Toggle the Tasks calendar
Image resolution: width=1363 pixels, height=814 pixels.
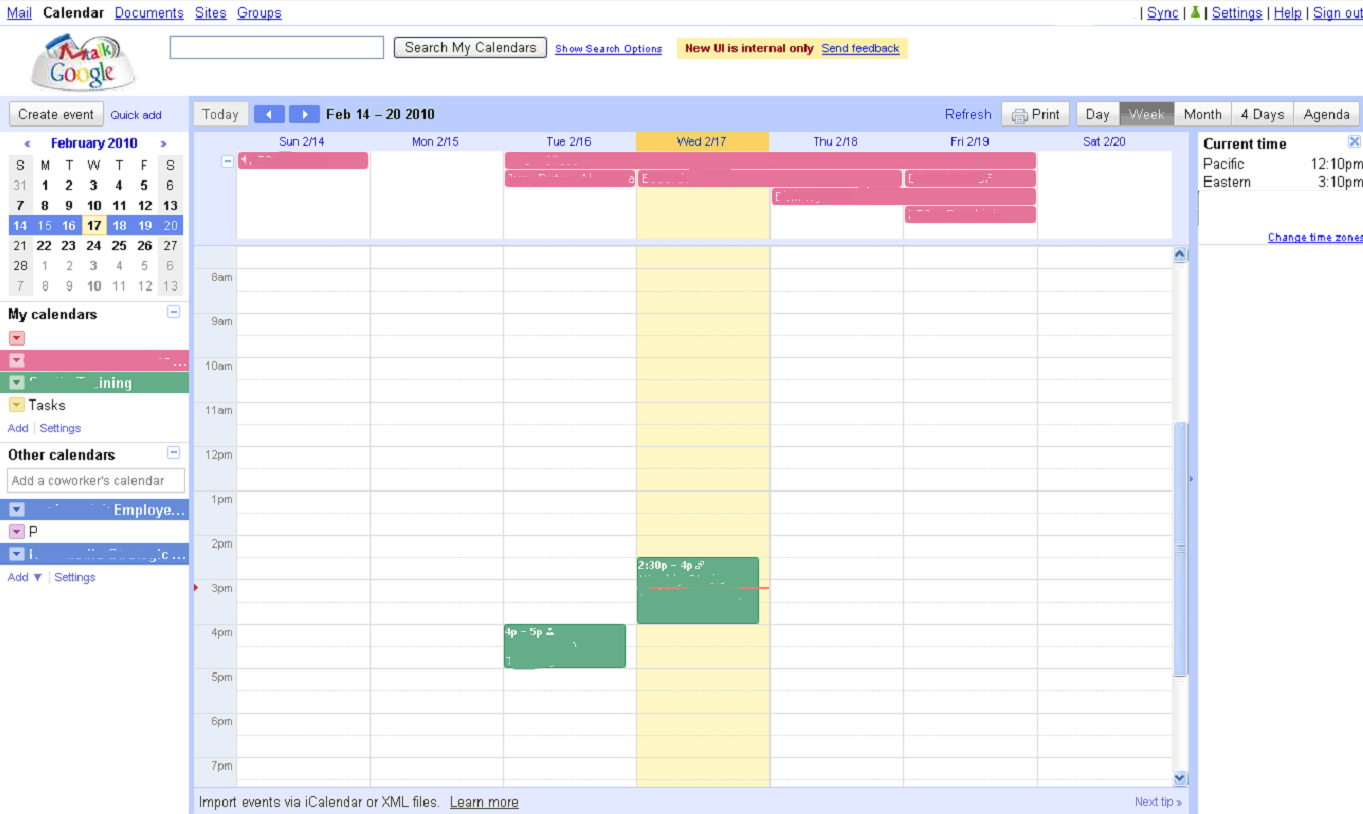[47, 405]
